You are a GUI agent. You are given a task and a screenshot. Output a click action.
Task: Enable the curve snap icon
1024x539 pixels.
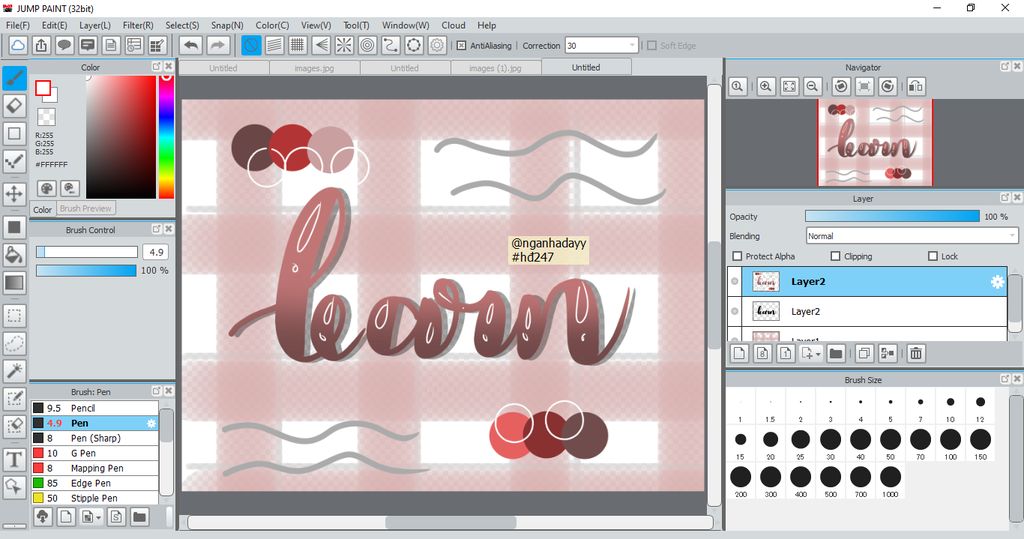391,45
